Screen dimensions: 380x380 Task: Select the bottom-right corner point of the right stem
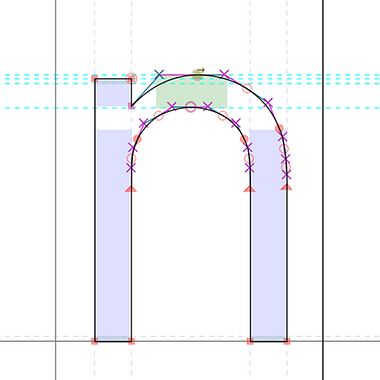tap(287, 341)
